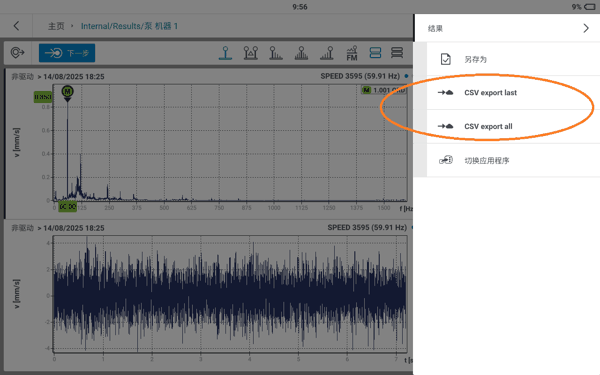This screenshot has height=375, width=600.
Task: Select the single cursor marker tool
Action: coord(225,53)
